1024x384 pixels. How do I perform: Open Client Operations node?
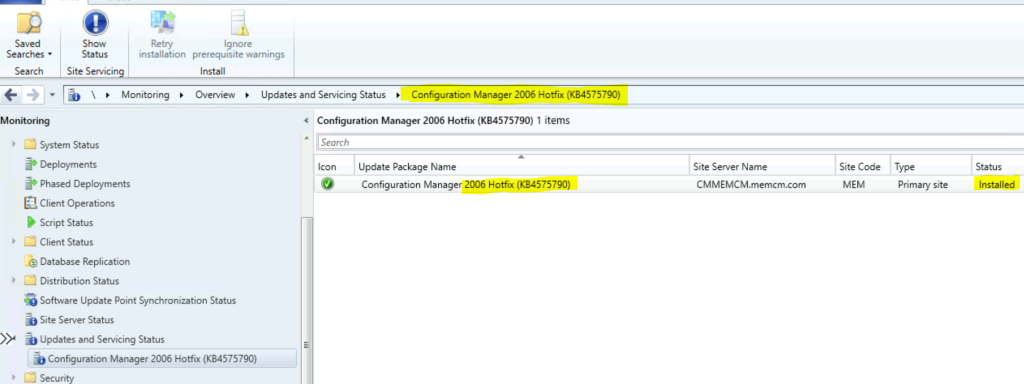[77, 203]
